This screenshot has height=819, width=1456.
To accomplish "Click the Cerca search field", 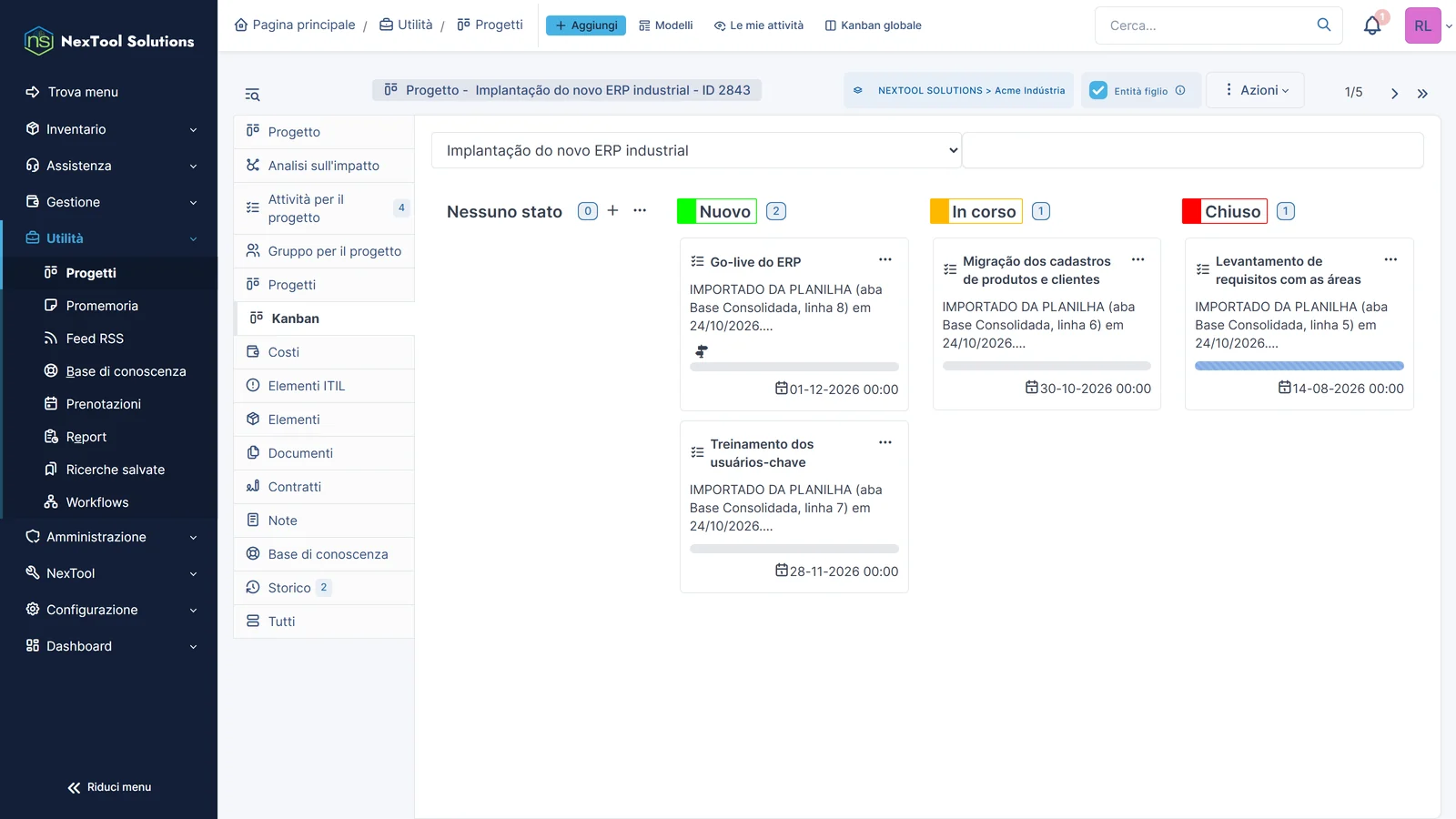I will pyautogui.click(x=1206, y=25).
